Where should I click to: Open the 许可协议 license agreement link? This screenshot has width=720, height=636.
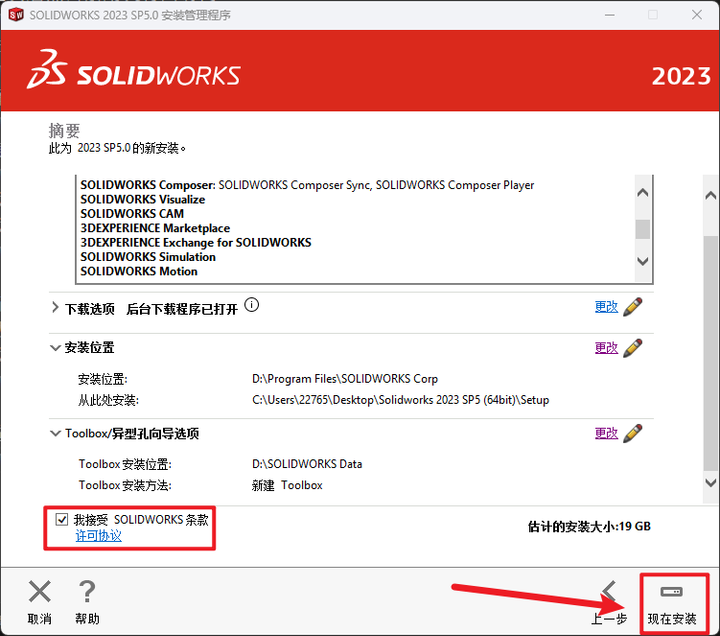(x=98, y=535)
